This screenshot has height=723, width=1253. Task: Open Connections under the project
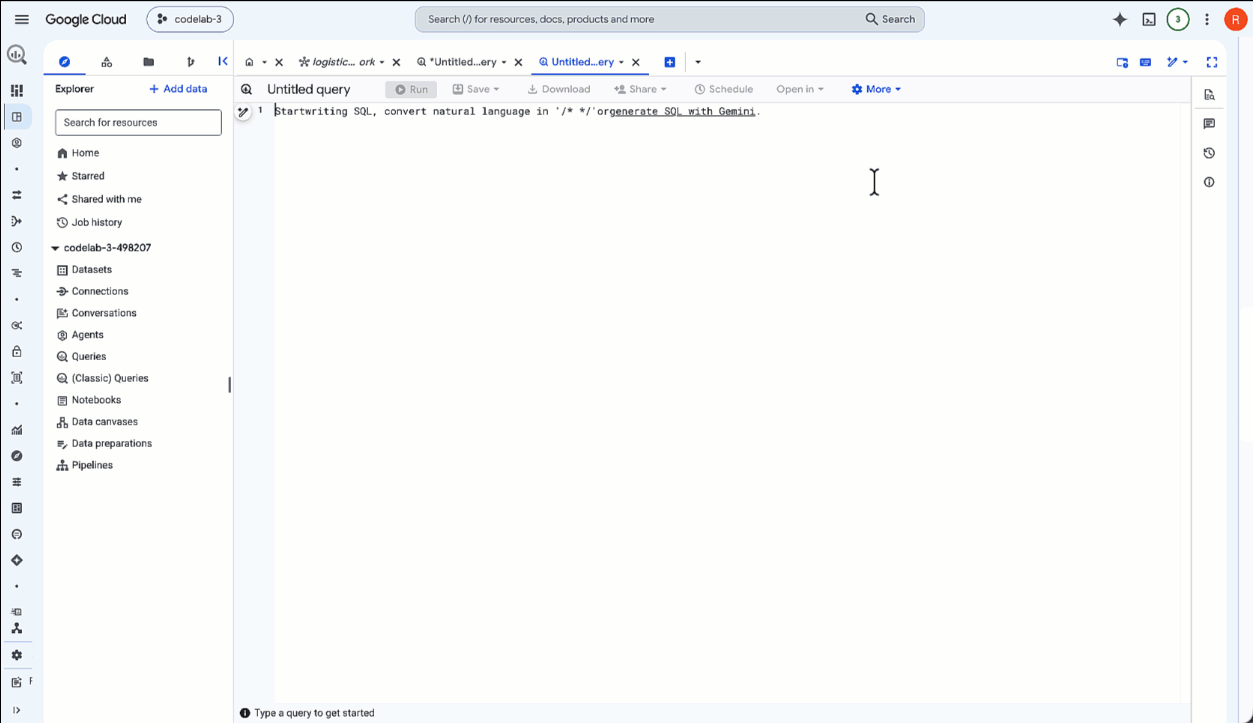(93, 291)
